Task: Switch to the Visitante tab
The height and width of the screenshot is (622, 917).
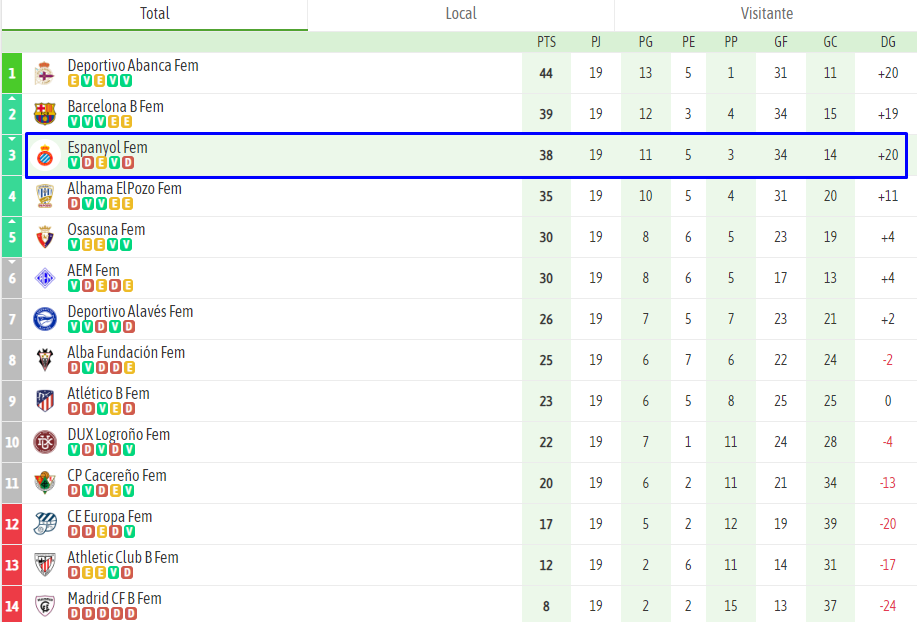Action: click(767, 14)
